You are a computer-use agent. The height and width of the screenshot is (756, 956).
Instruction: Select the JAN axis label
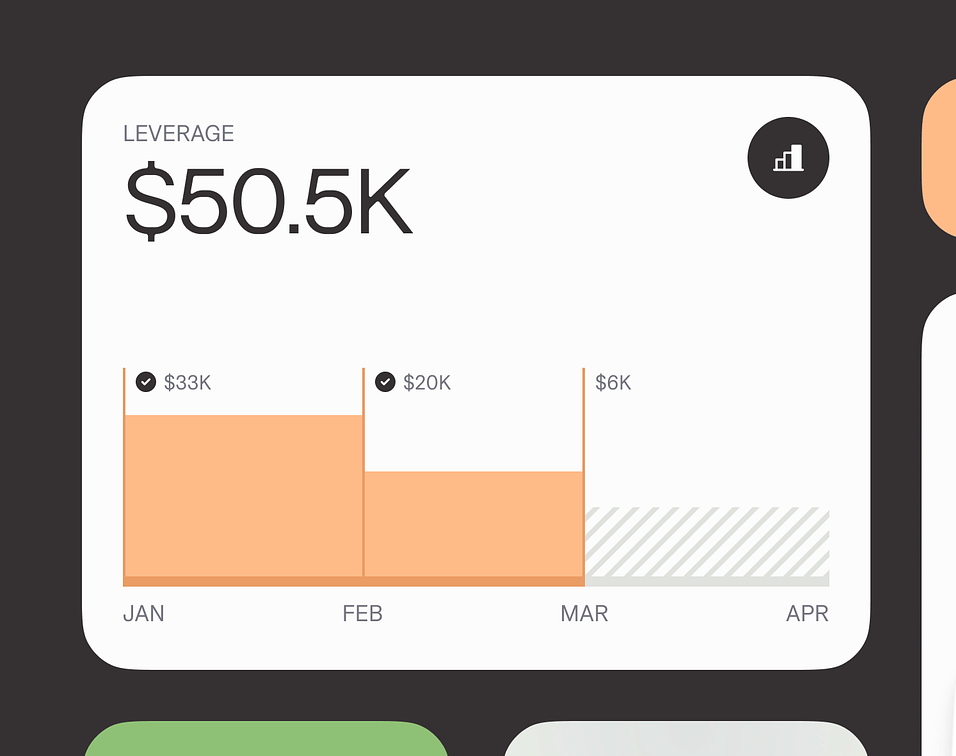coord(144,613)
